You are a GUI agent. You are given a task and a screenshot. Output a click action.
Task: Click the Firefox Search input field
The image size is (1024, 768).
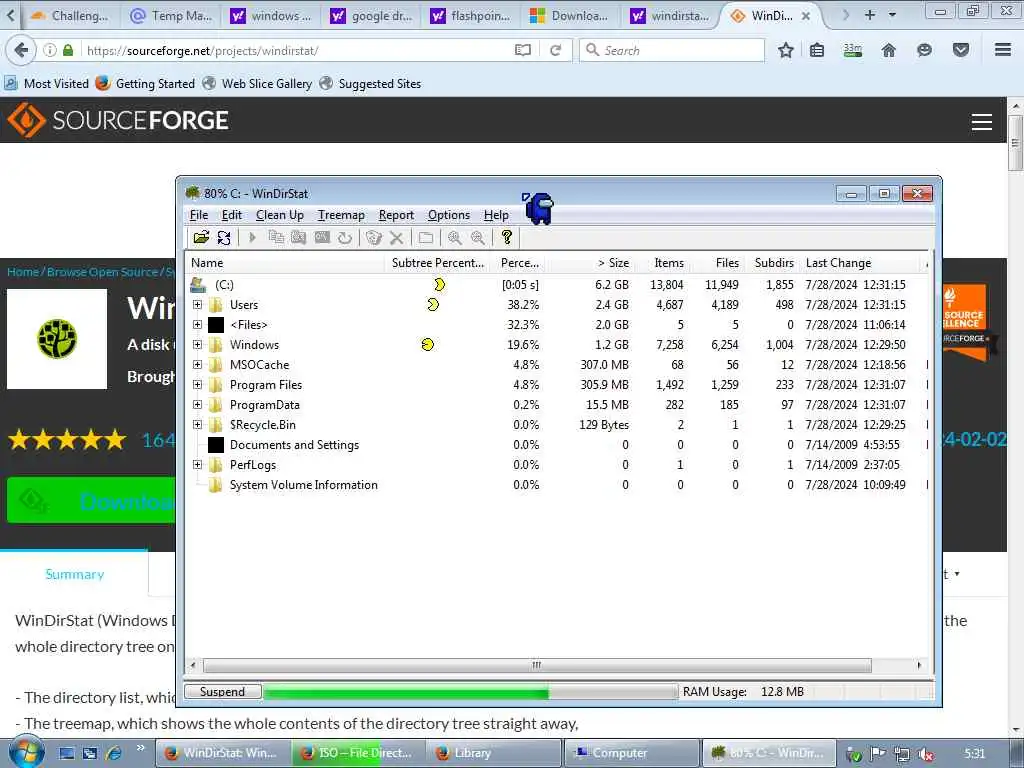pyautogui.click(x=671, y=50)
